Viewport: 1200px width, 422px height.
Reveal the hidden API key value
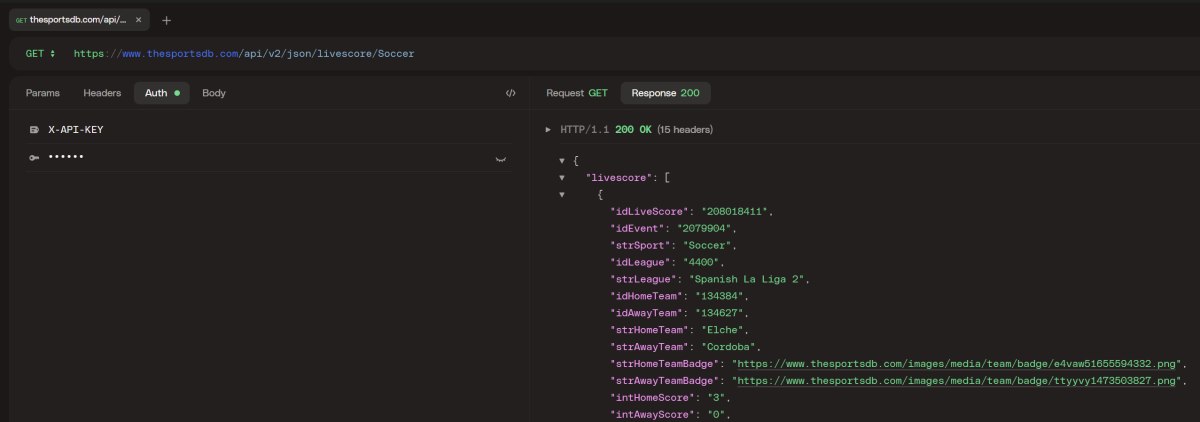pos(501,158)
